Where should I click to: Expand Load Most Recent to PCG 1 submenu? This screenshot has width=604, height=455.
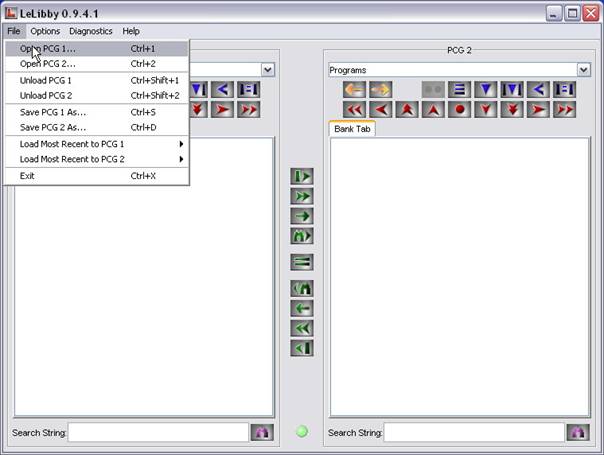pos(96,144)
